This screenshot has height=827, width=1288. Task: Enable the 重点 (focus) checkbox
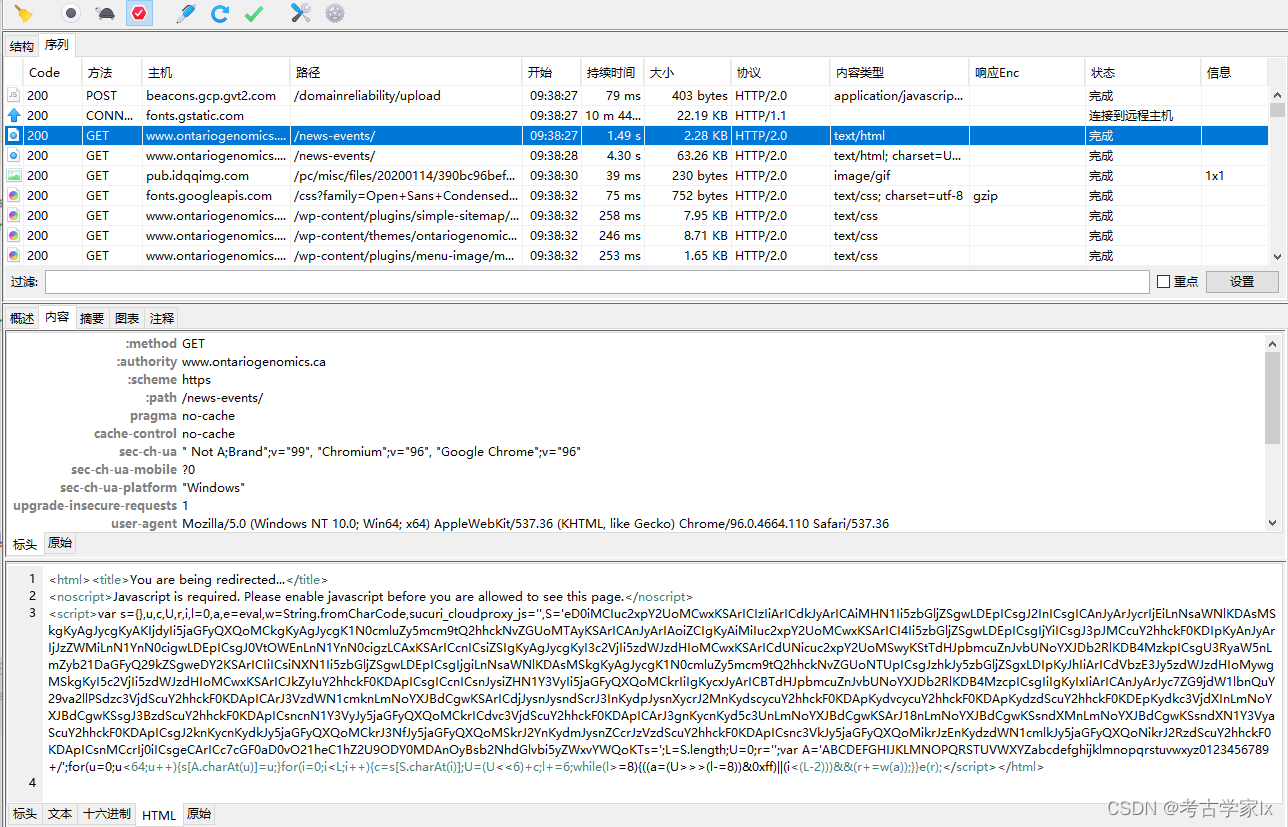(x=1163, y=281)
